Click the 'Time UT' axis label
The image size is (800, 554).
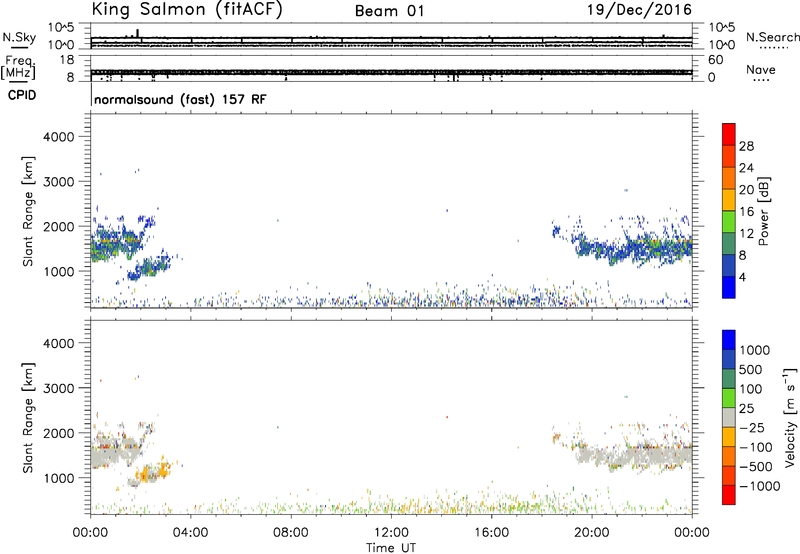[391, 548]
